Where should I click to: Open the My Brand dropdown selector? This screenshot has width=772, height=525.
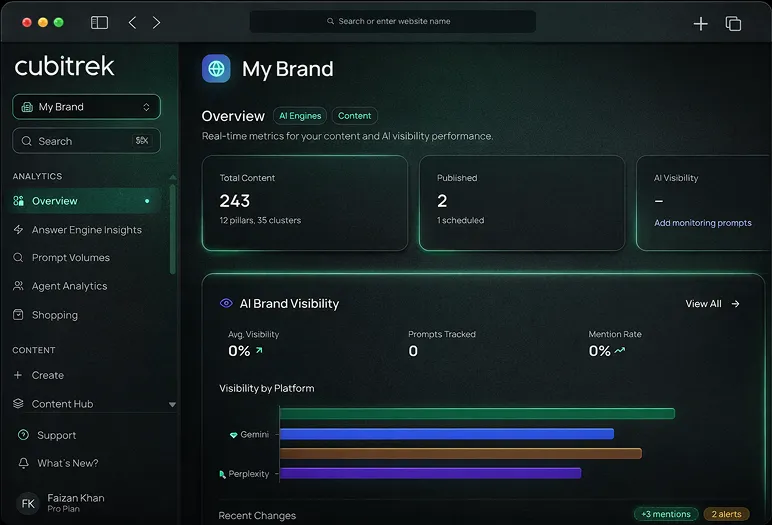(x=86, y=107)
